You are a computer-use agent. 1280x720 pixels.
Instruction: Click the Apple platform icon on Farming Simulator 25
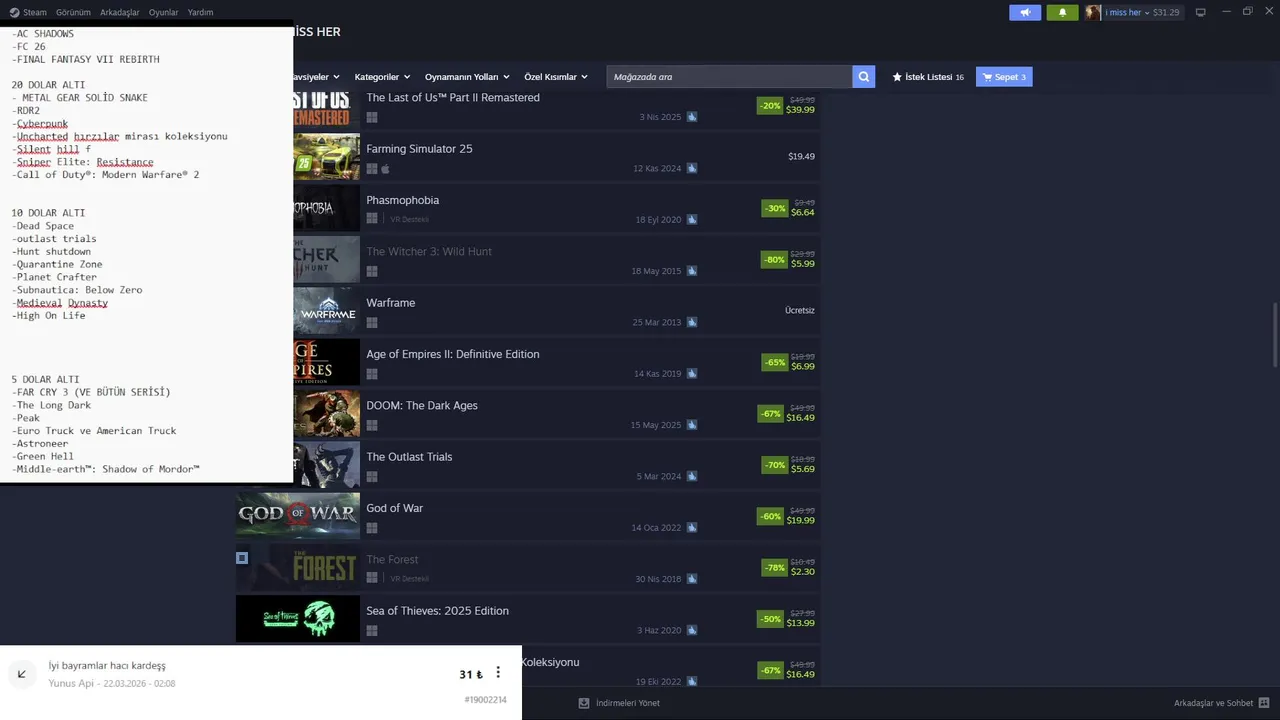[x=385, y=169]
